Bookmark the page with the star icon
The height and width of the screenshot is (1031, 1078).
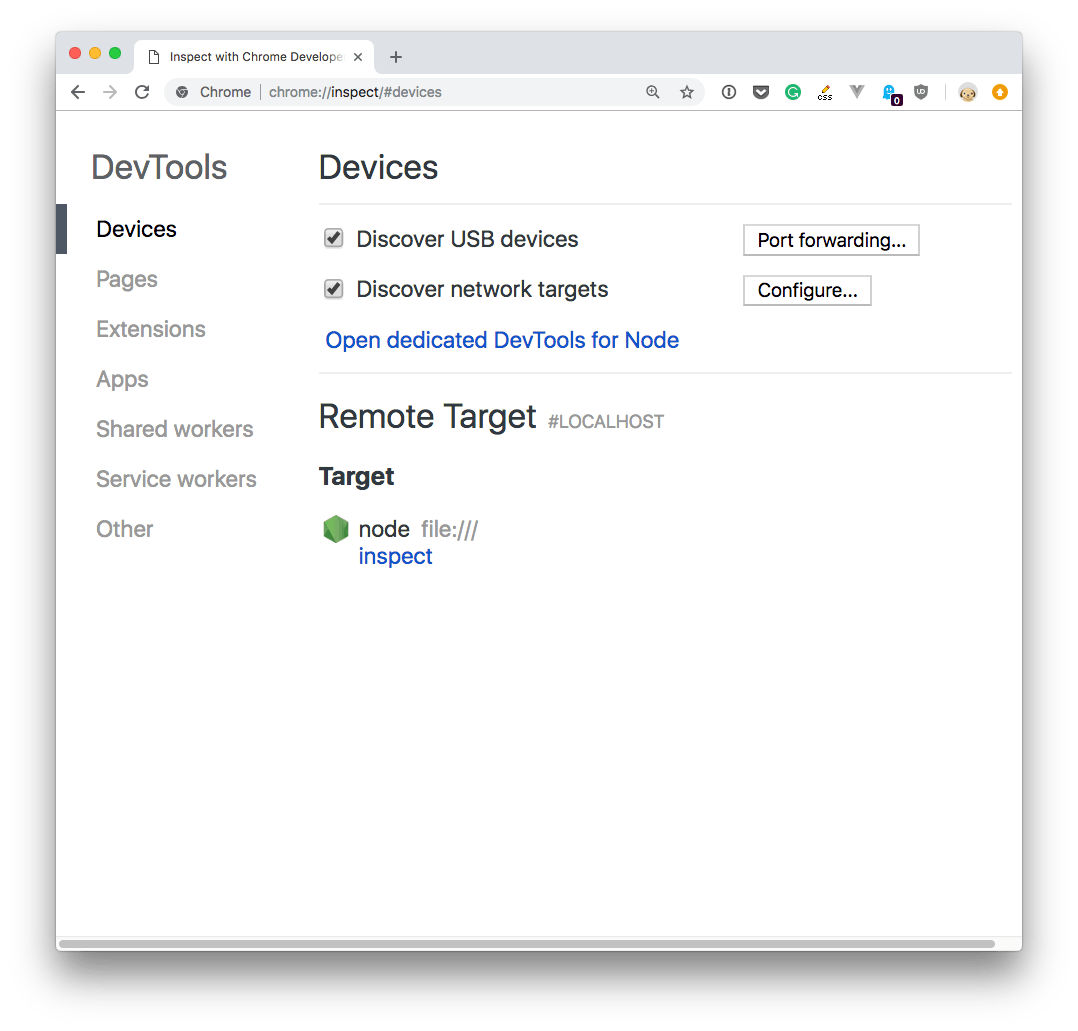click(x=687, y=92)
